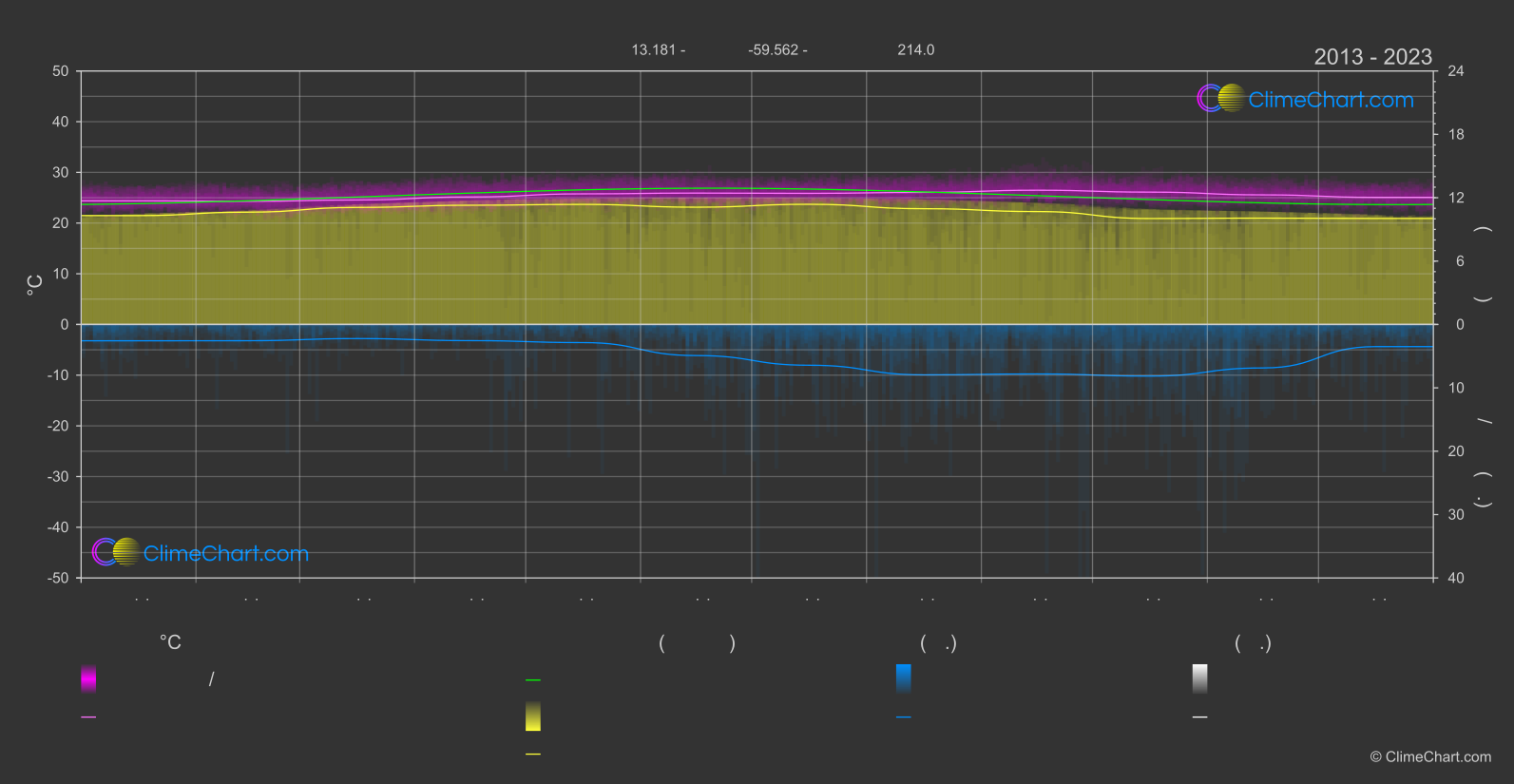1514x784 pixels.
Task: Click the rotated °C axis title
Action: coord(35,285)
